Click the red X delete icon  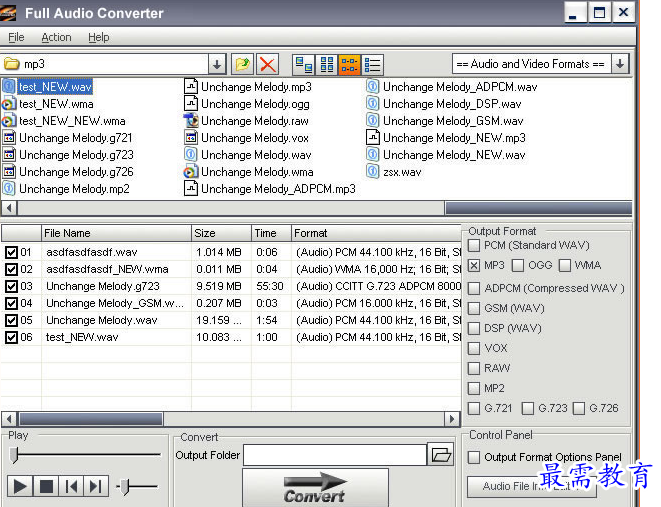click(x=267, y=65)
